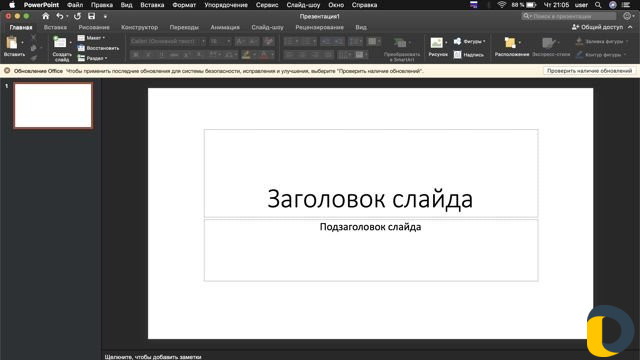Open the Сервис menu
The height and width of the screenshot is (360, 640).
pos(267,5)
